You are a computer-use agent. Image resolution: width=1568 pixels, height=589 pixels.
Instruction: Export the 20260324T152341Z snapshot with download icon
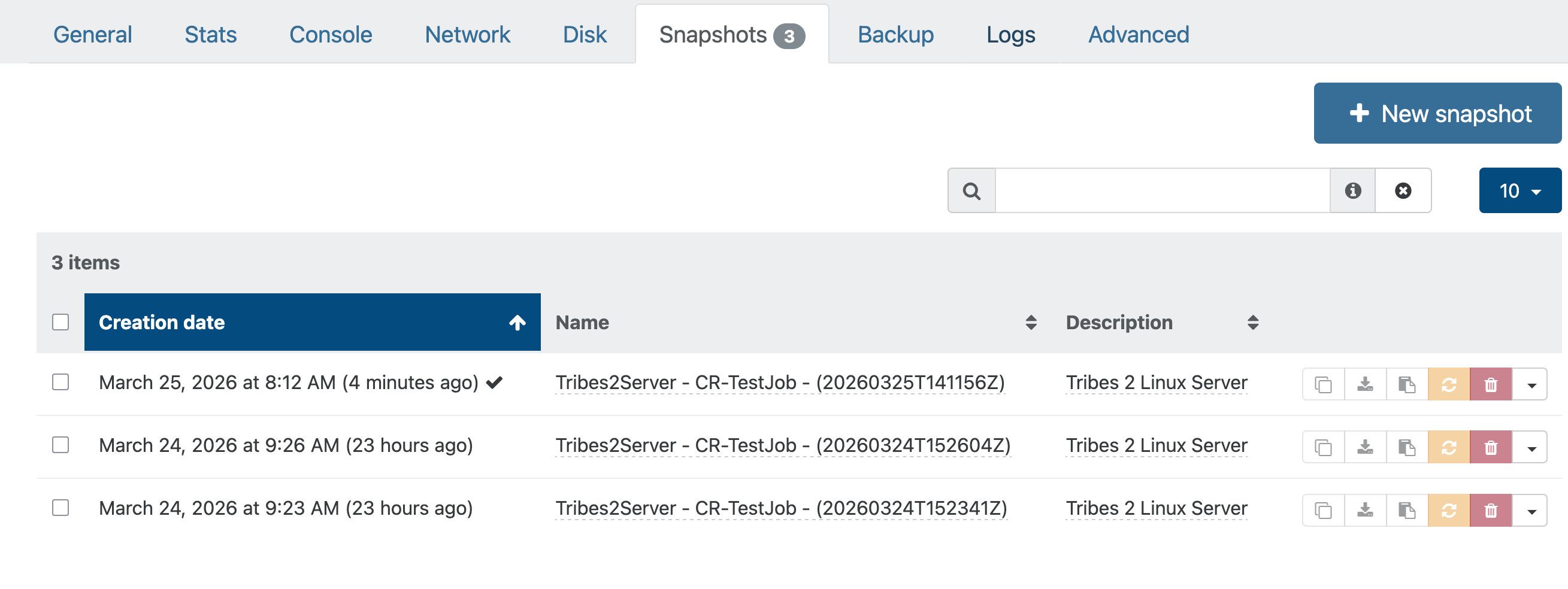click(1366, 511)
